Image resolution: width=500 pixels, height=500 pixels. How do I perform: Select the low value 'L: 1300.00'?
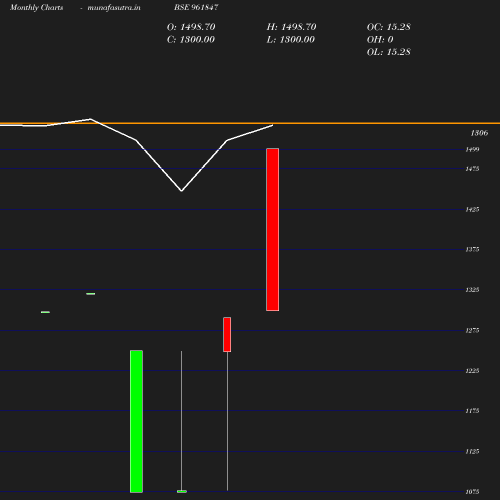click(291, 39)
